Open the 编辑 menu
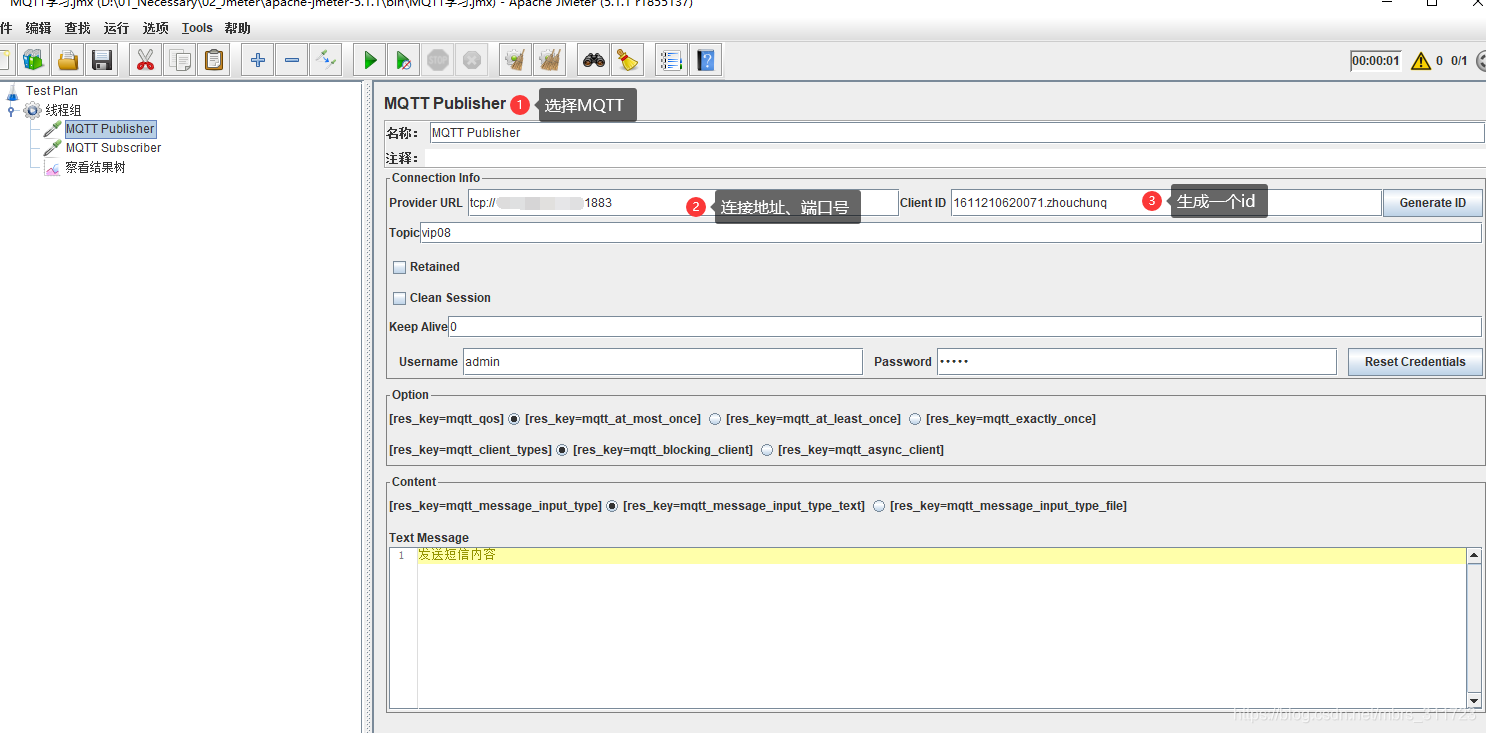 (x=38, y=28)
